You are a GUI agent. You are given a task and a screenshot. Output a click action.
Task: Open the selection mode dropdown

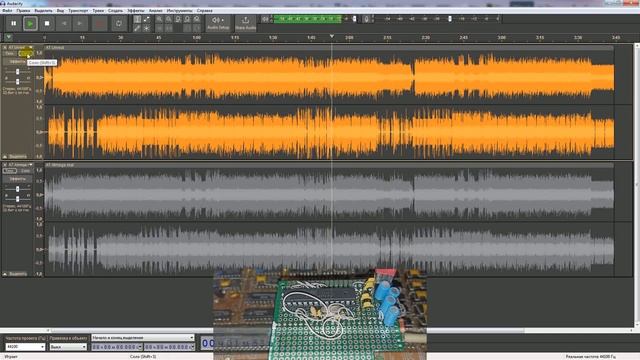coord(142,338)
